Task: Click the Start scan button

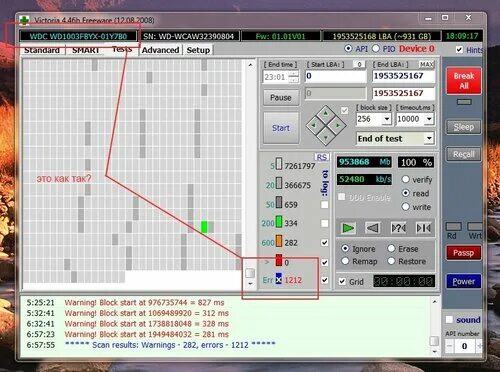Action: click(281, 128)
